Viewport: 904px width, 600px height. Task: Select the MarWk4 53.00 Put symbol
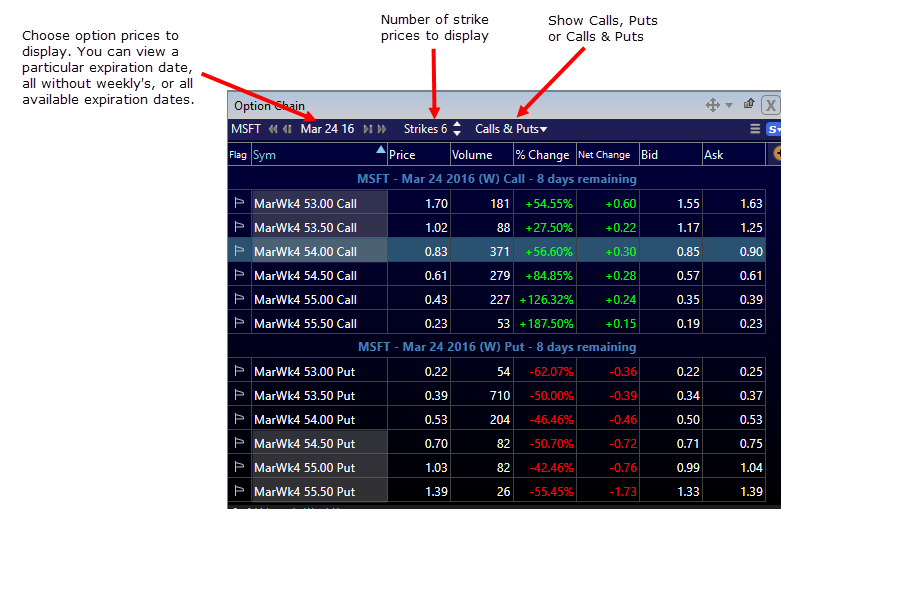[x=319, y=372]
